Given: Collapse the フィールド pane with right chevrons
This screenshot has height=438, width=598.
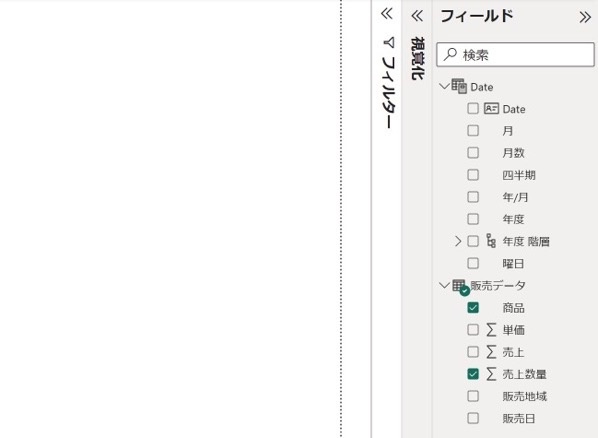Looking at the screenshot, I should (x=585, y=17).
